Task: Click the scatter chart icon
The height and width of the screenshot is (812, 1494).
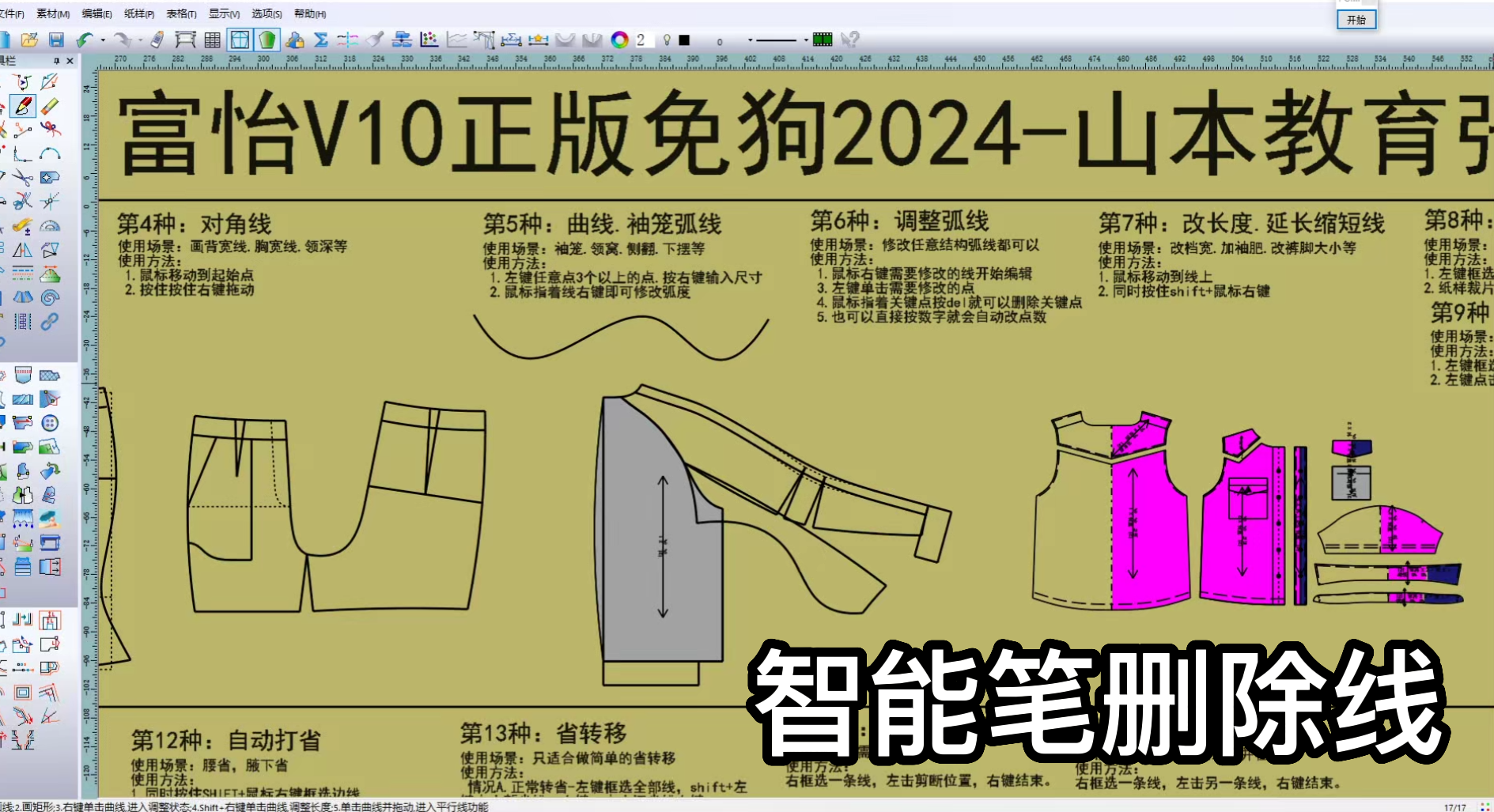Action: 429,39
